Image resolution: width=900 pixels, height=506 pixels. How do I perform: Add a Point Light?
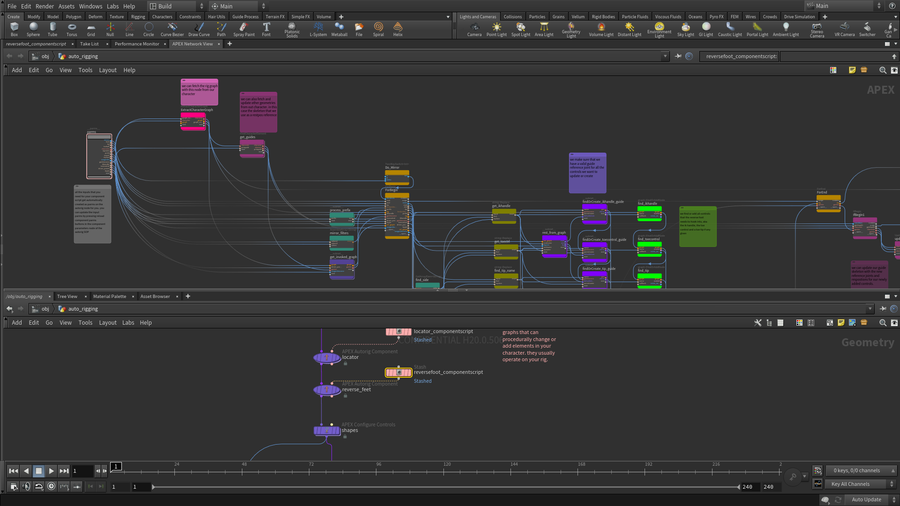[496, 29]
